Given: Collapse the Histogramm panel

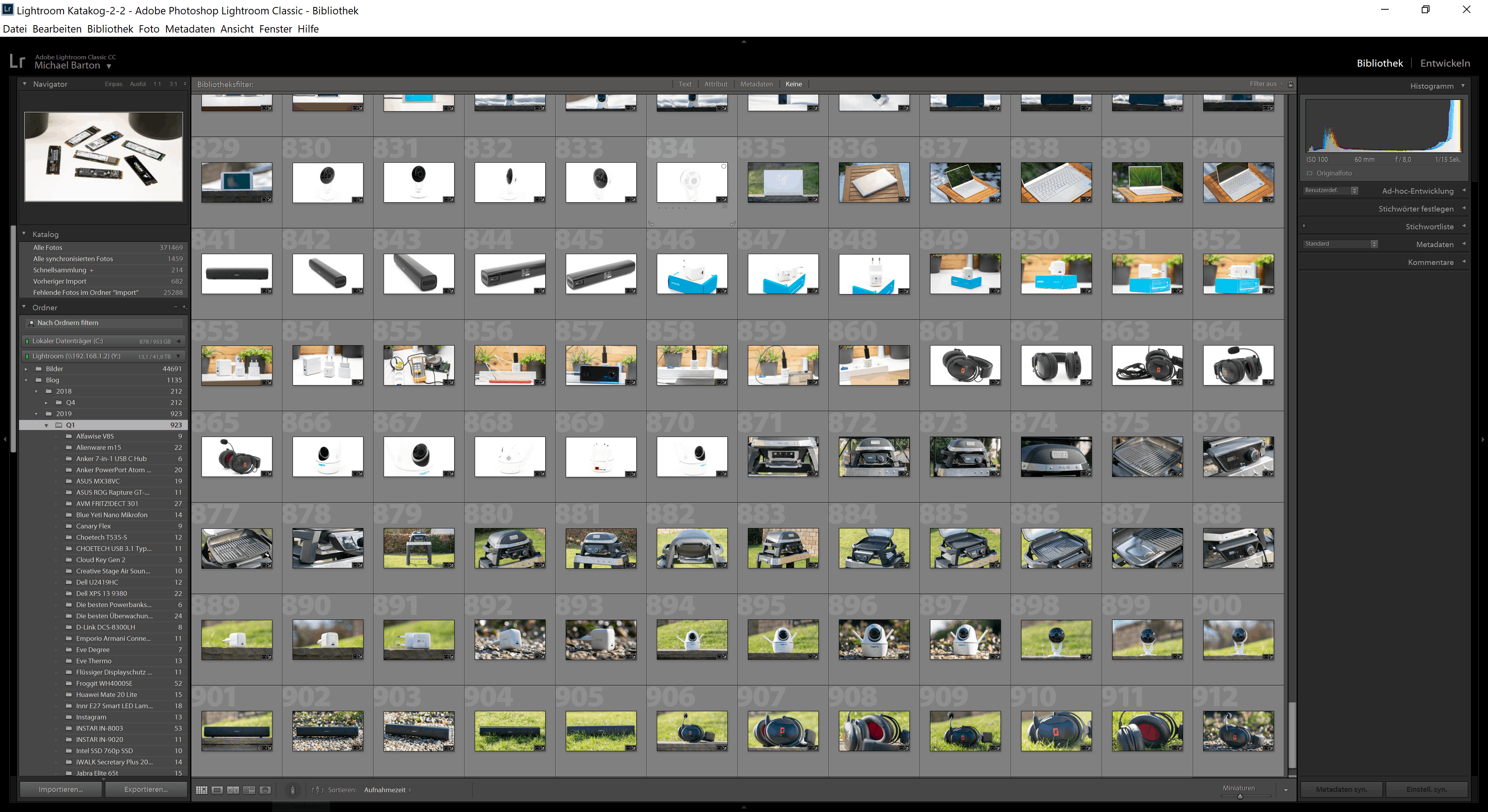Looking at the screenshot, I should 1463,86.
